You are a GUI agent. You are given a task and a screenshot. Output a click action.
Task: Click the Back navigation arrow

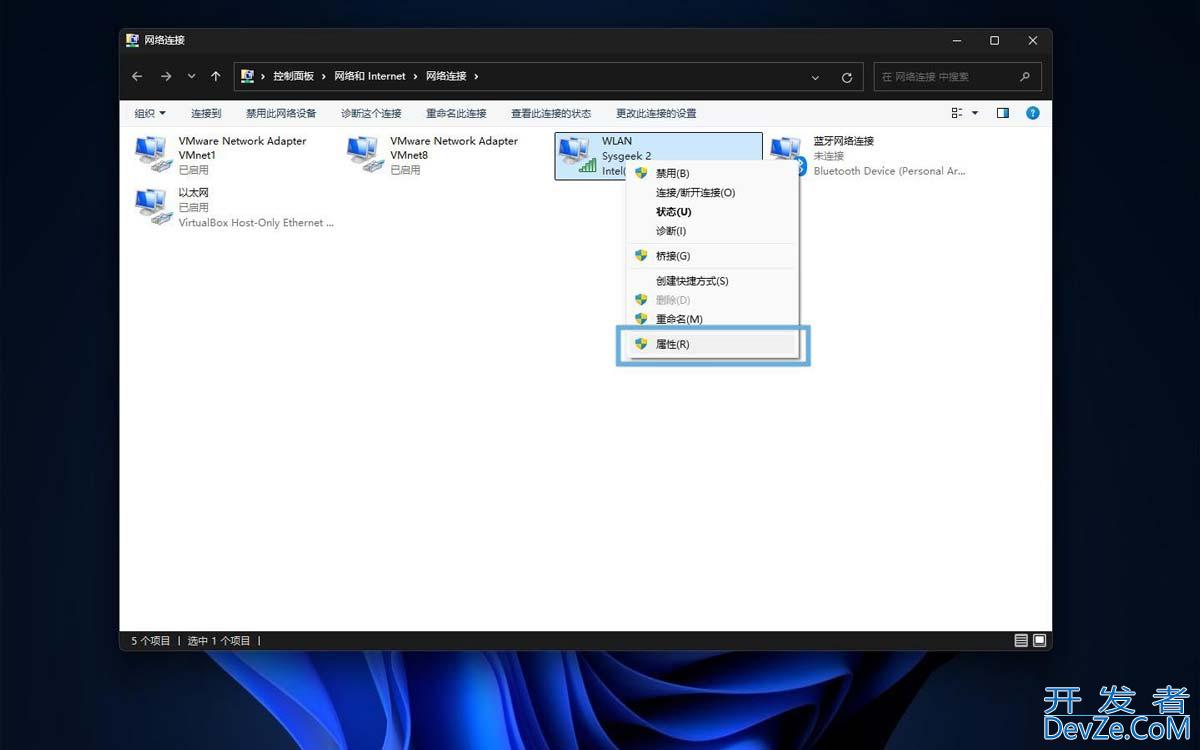click(x=137, y=77)
